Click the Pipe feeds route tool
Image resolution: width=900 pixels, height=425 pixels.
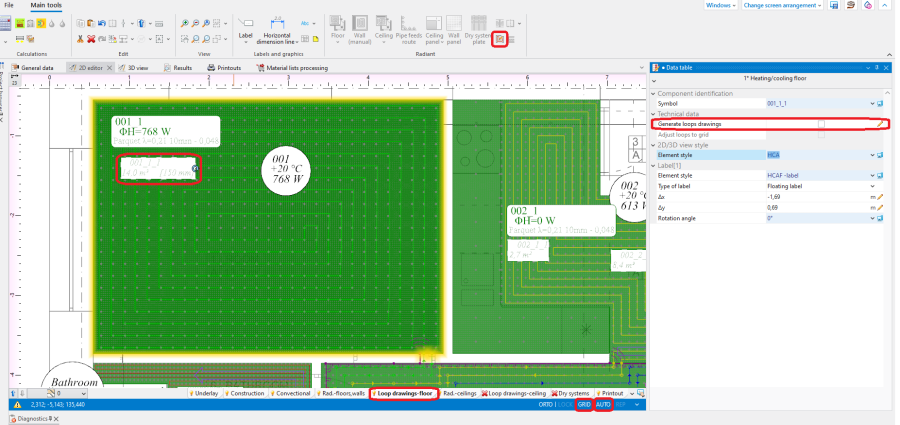point(409,30)
